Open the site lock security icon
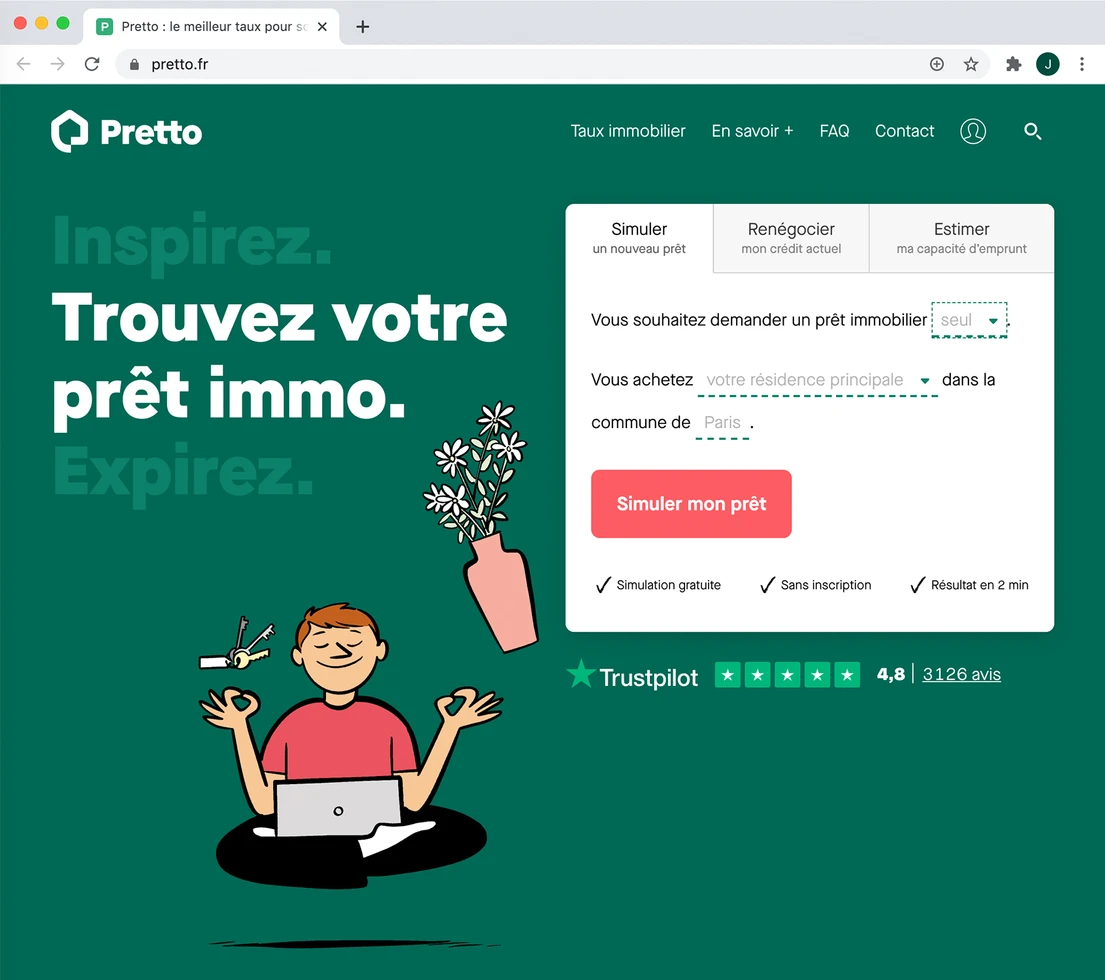This screenshot has height=980, width=1105. (134, 64)
